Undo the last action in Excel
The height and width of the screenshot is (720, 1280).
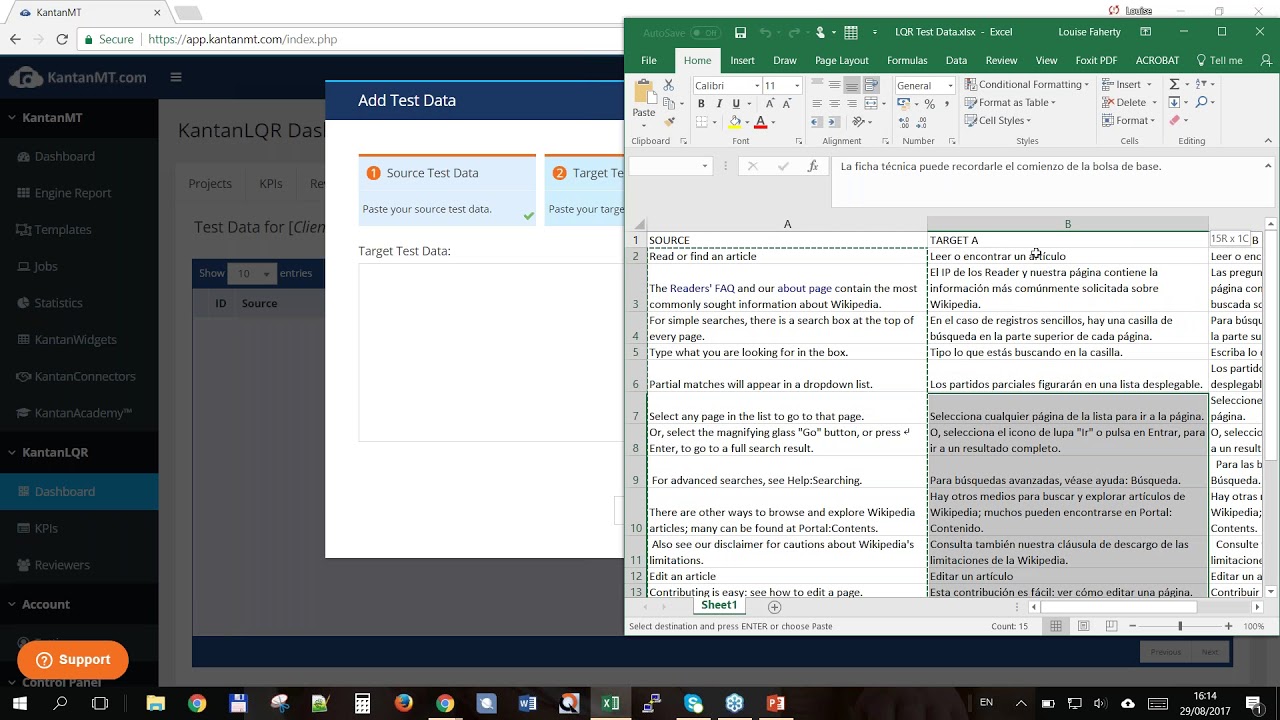(x=765, y=33)
